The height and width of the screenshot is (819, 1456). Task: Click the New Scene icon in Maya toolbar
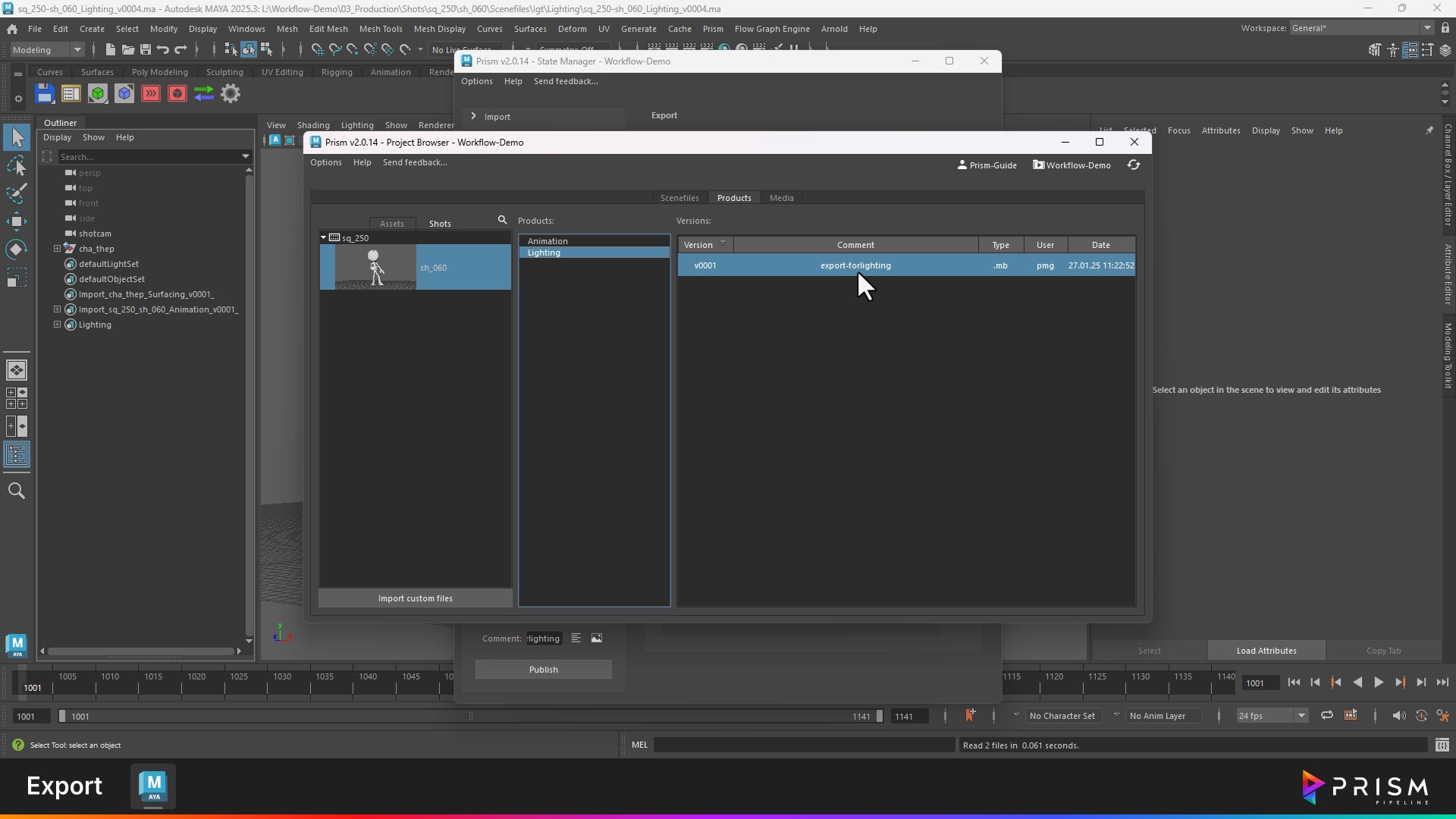tap(111, 49)
